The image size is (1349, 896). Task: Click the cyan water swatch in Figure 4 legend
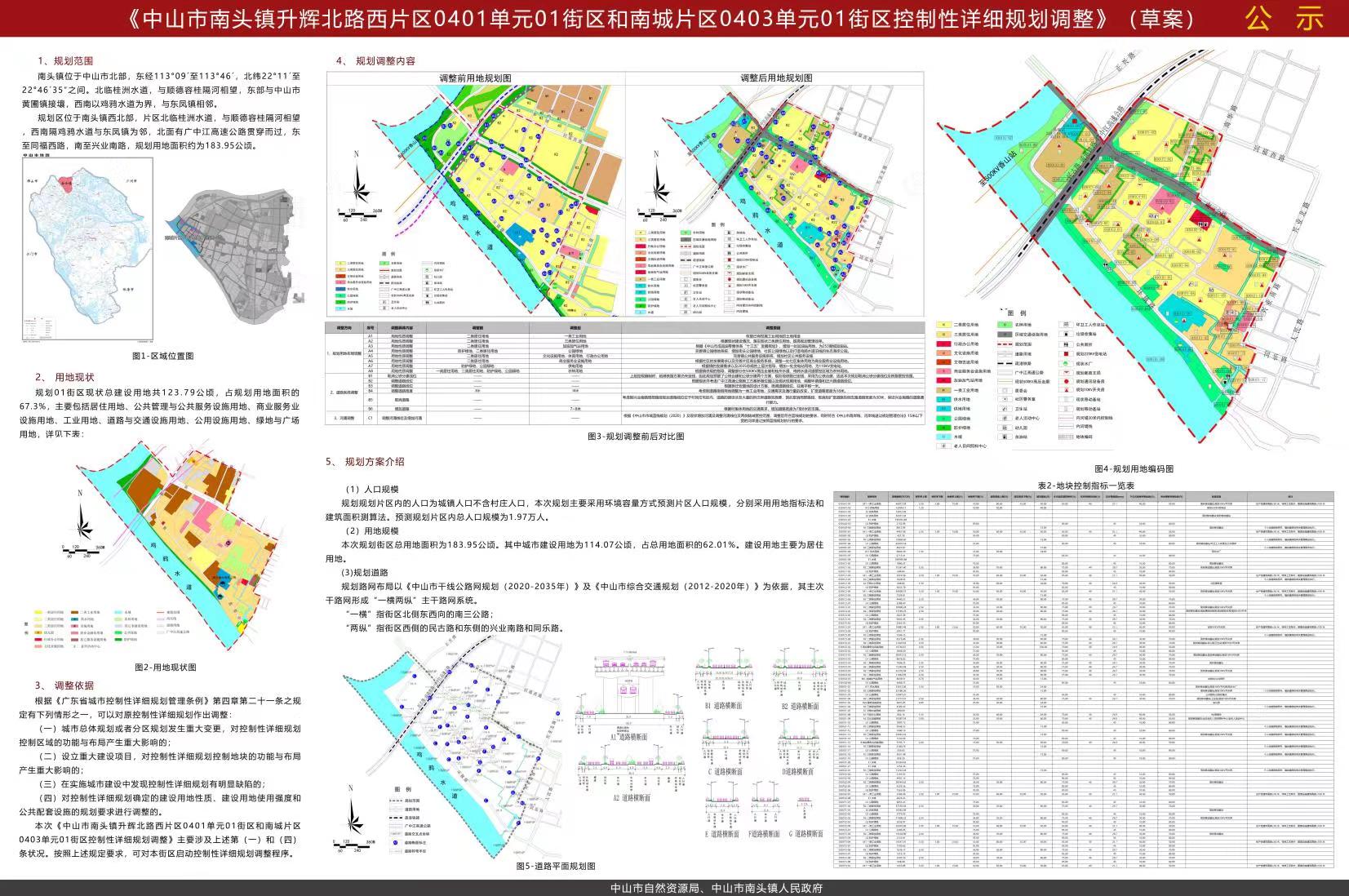pyautogui.click(x=944, y=436)
